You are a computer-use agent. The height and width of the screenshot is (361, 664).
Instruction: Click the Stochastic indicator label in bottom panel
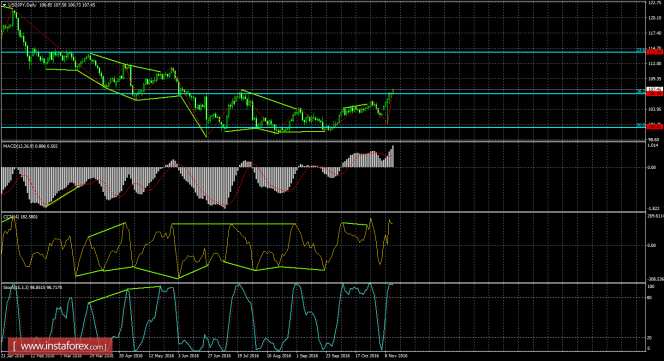click(x=17, y=287)
